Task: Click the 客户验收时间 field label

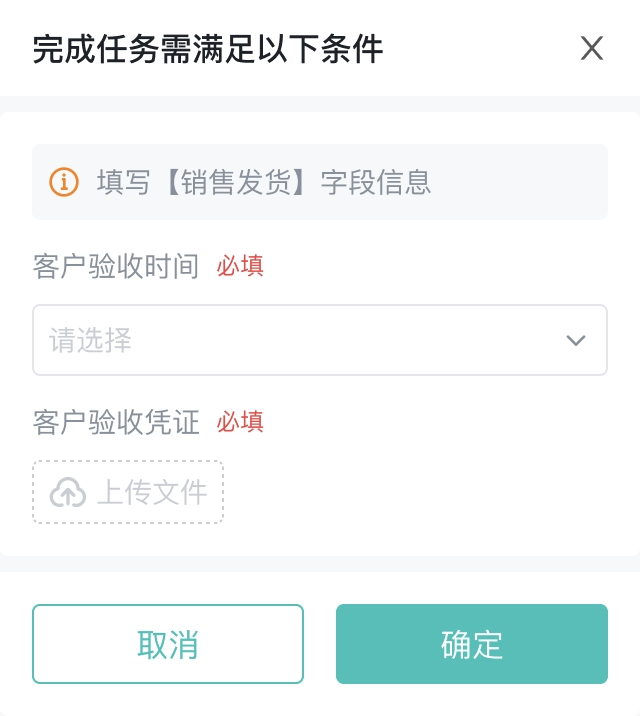Action: click(x=116, y=267)
